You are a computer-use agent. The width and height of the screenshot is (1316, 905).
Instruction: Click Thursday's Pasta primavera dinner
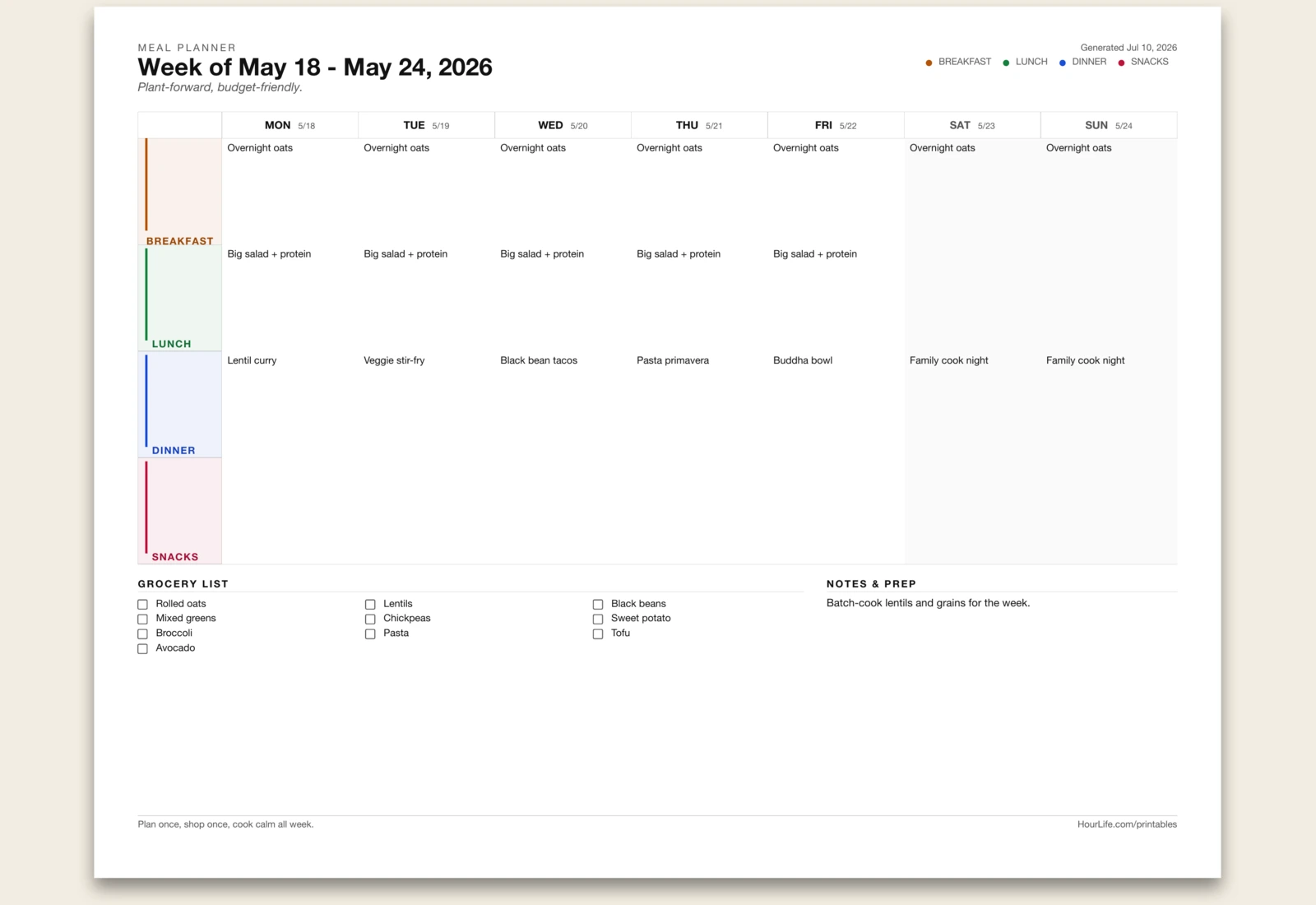coord(673,360)
